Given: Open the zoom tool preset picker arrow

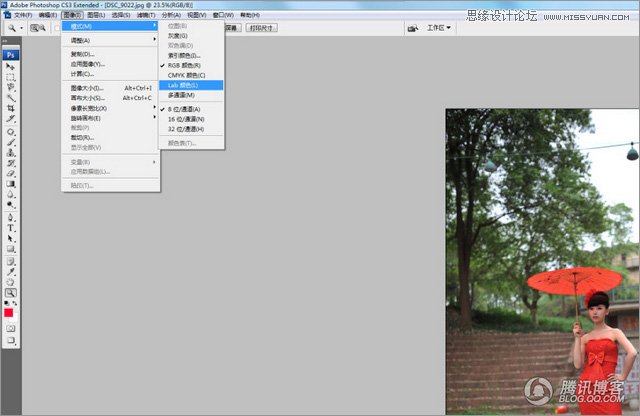Looking at the screenshot, I should (x=22, y=28).
